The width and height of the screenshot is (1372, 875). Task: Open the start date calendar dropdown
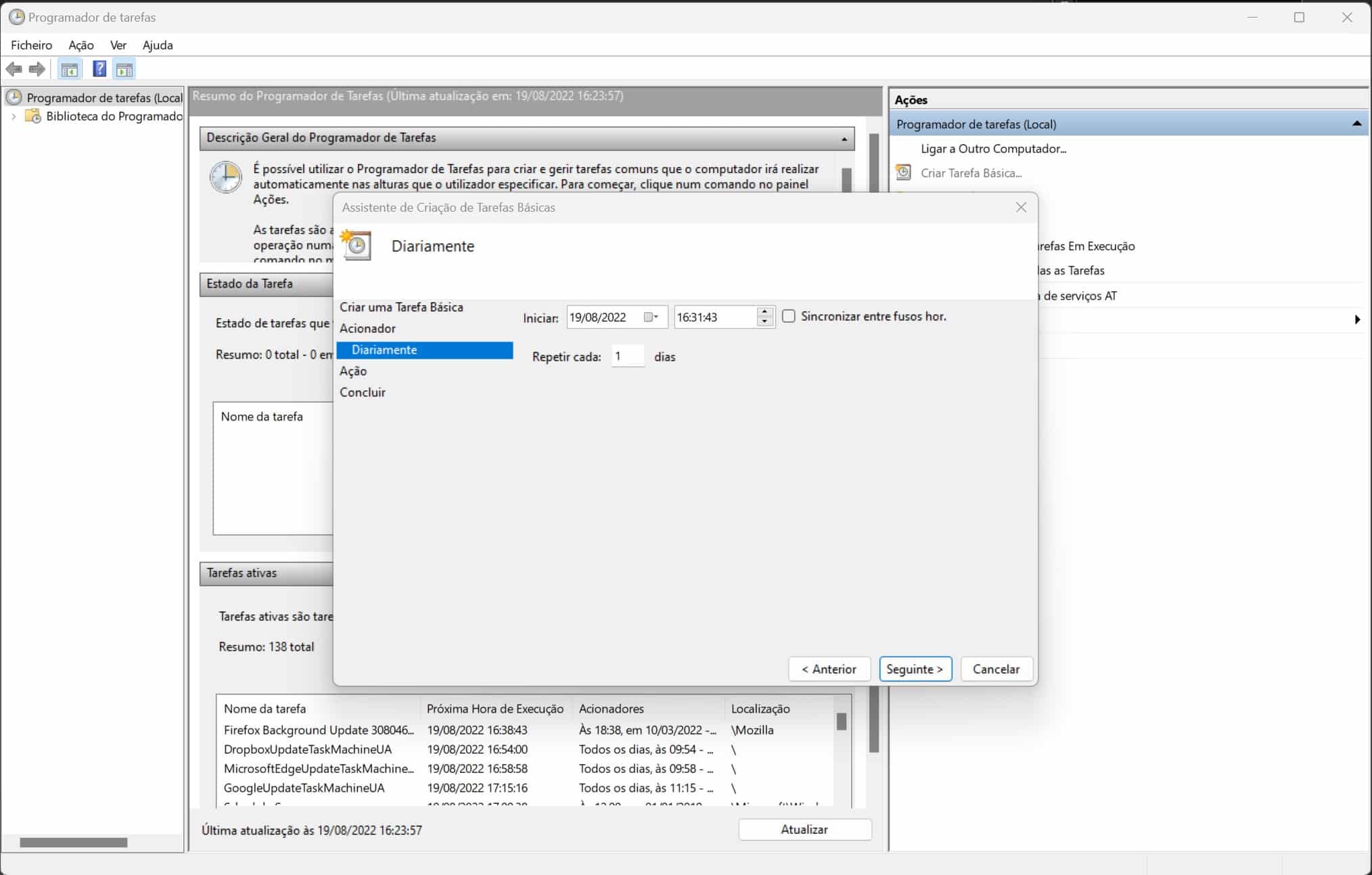651,317
